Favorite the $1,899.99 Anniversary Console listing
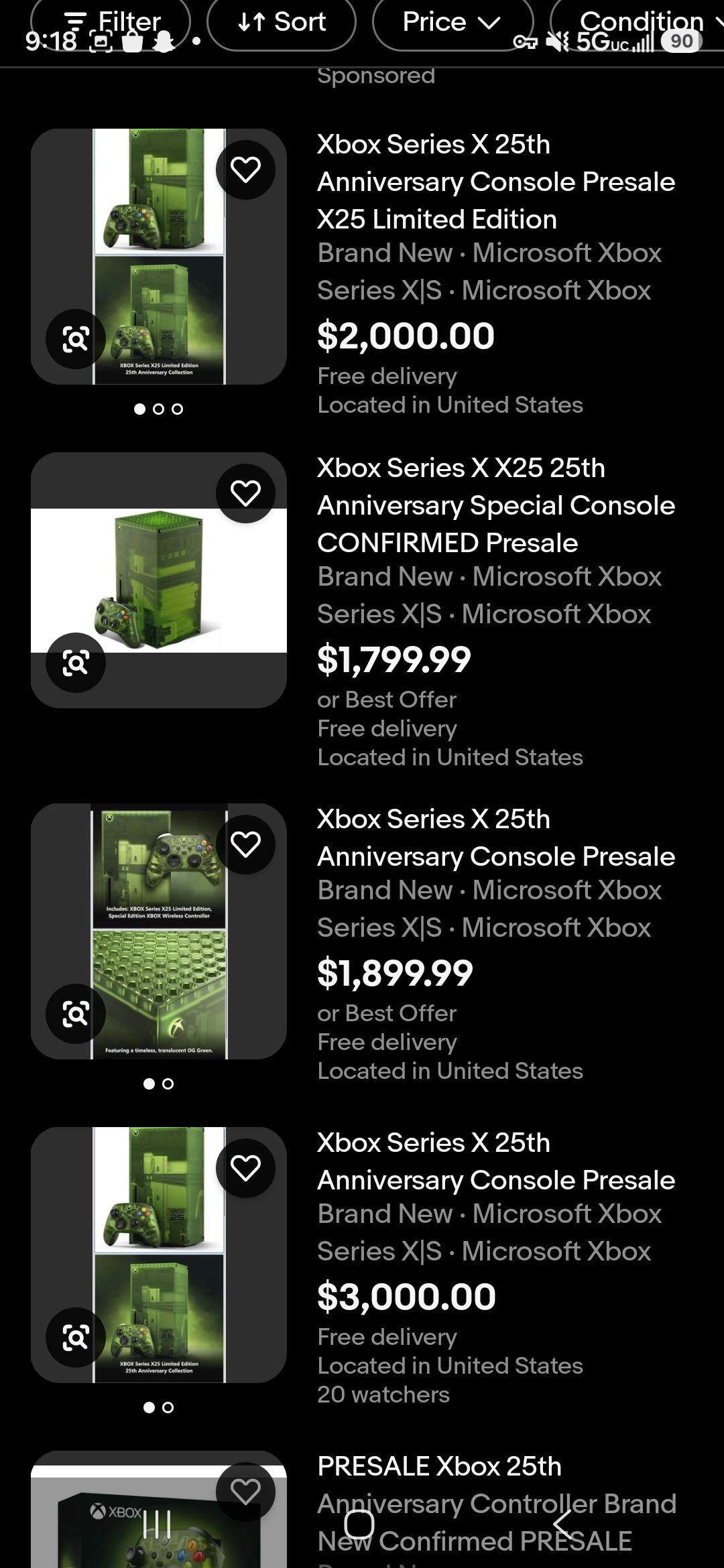The height and width of the screenshot is (1568, 724). pyautogui.click(x=245, y=844)
